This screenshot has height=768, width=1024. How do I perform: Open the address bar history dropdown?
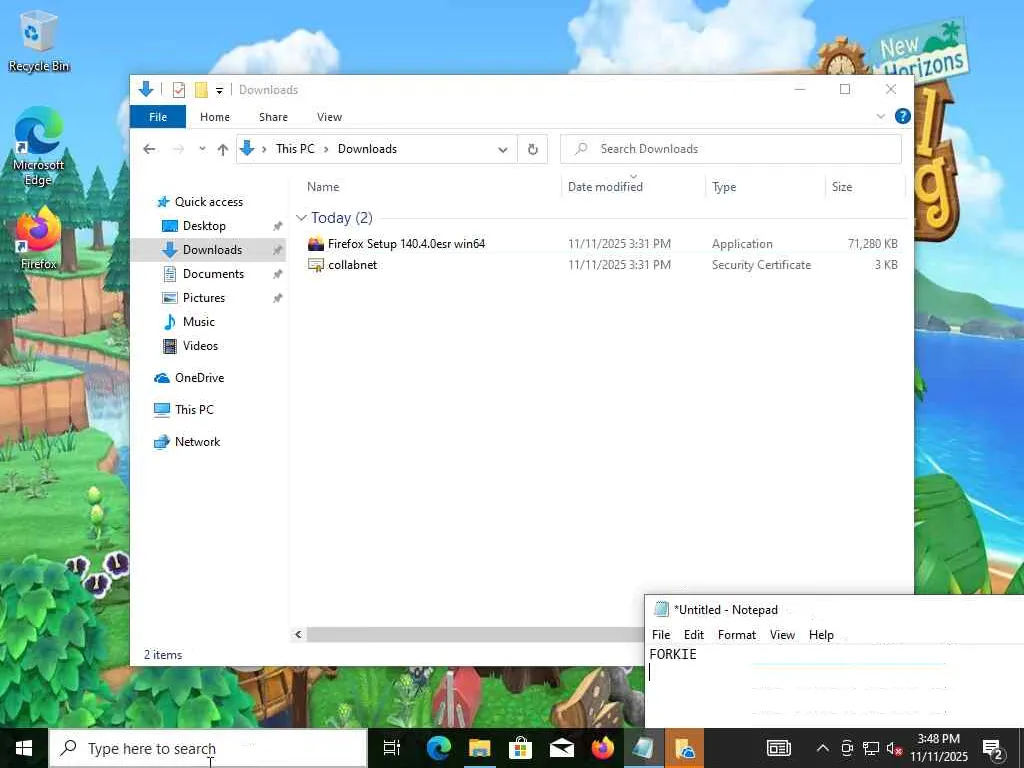tap(503, 150)
